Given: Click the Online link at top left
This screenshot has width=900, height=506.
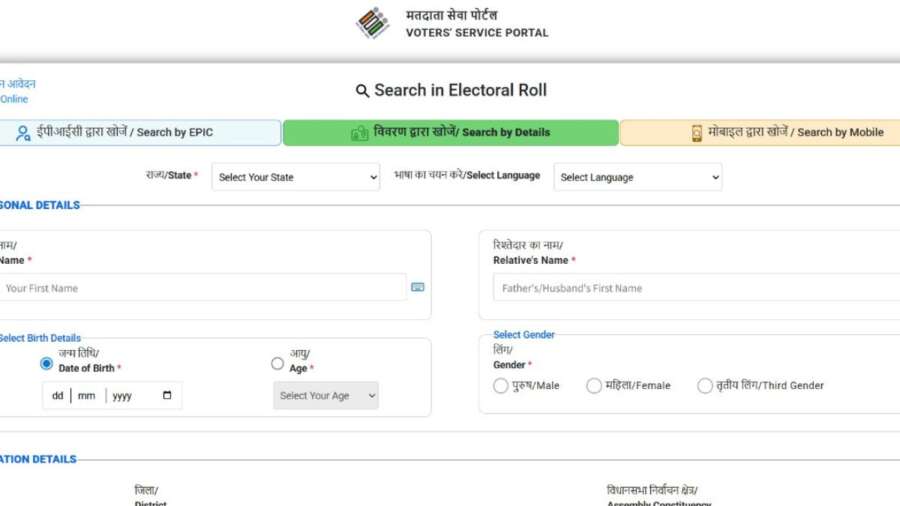Looking at the screenshot, I should (14, 99).
